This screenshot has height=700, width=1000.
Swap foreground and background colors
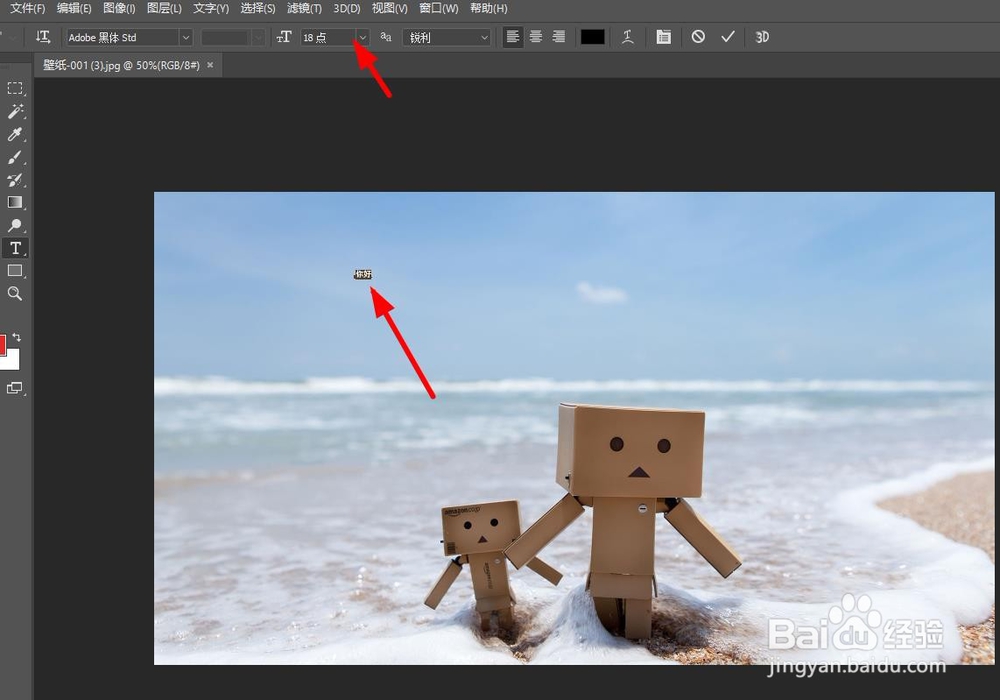click(17, 337)
